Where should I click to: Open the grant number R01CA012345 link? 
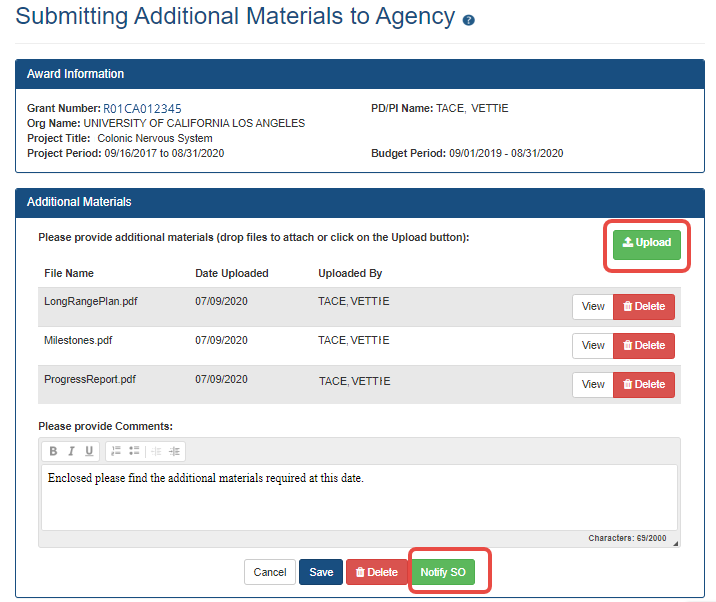[x=142, y=108]
